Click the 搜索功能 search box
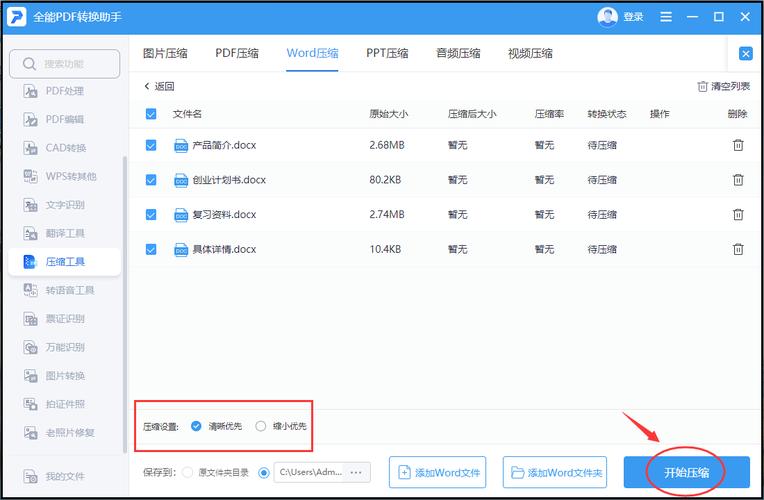Screen dimensions: 764x500 coord(64,64)
